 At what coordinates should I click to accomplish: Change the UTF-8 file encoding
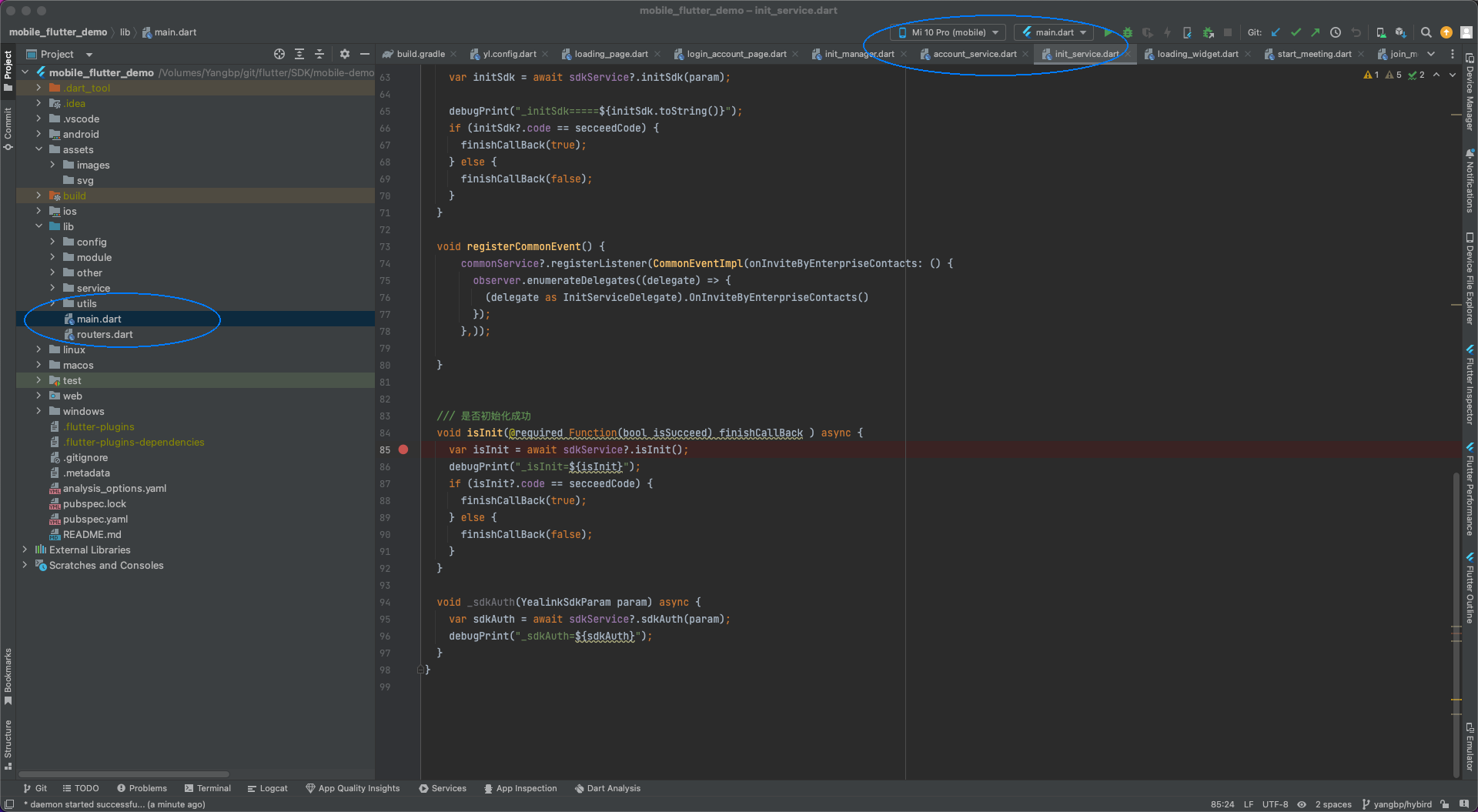tap(1275, 804)
